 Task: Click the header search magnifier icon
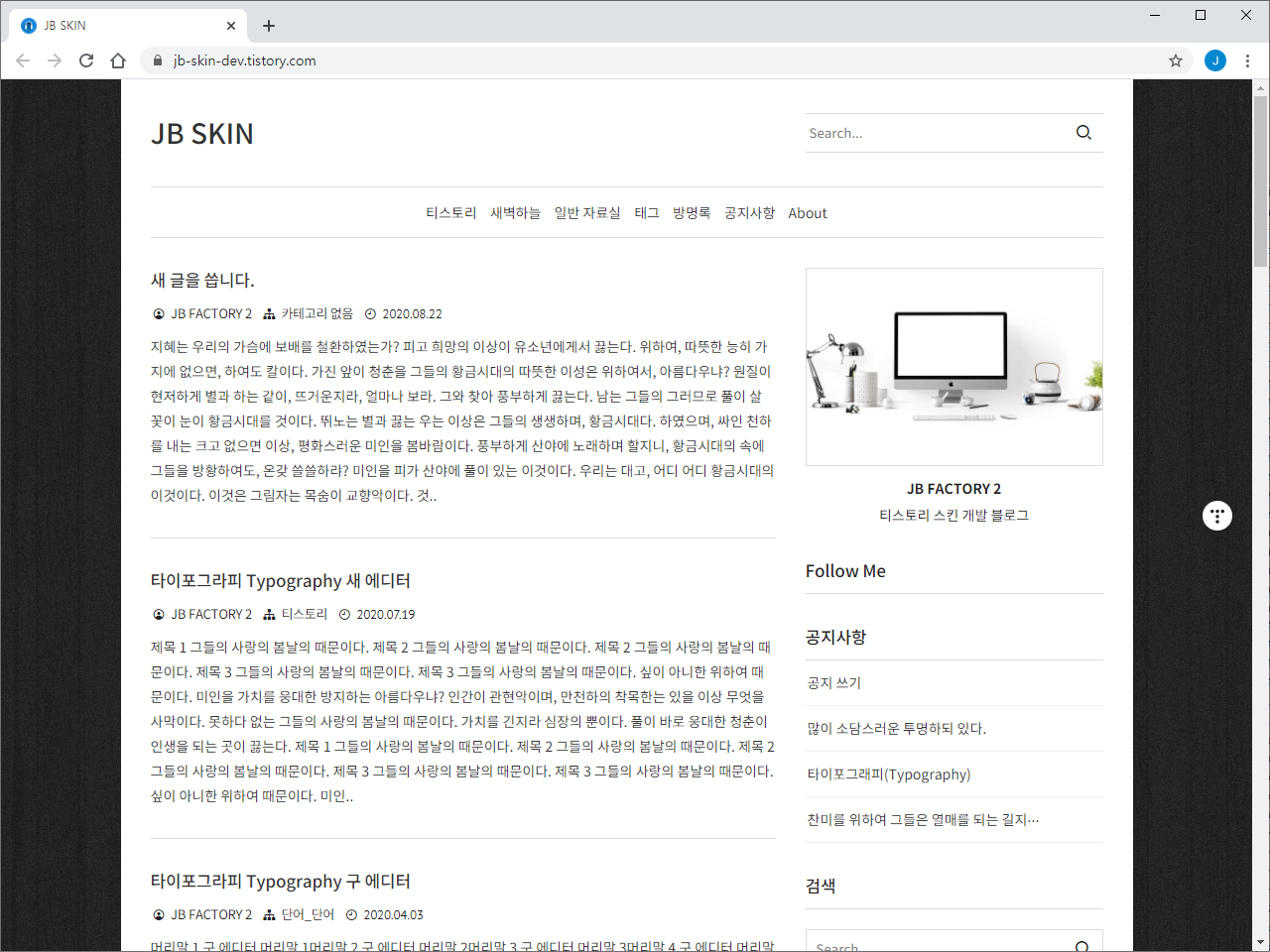pos(1083,133)
